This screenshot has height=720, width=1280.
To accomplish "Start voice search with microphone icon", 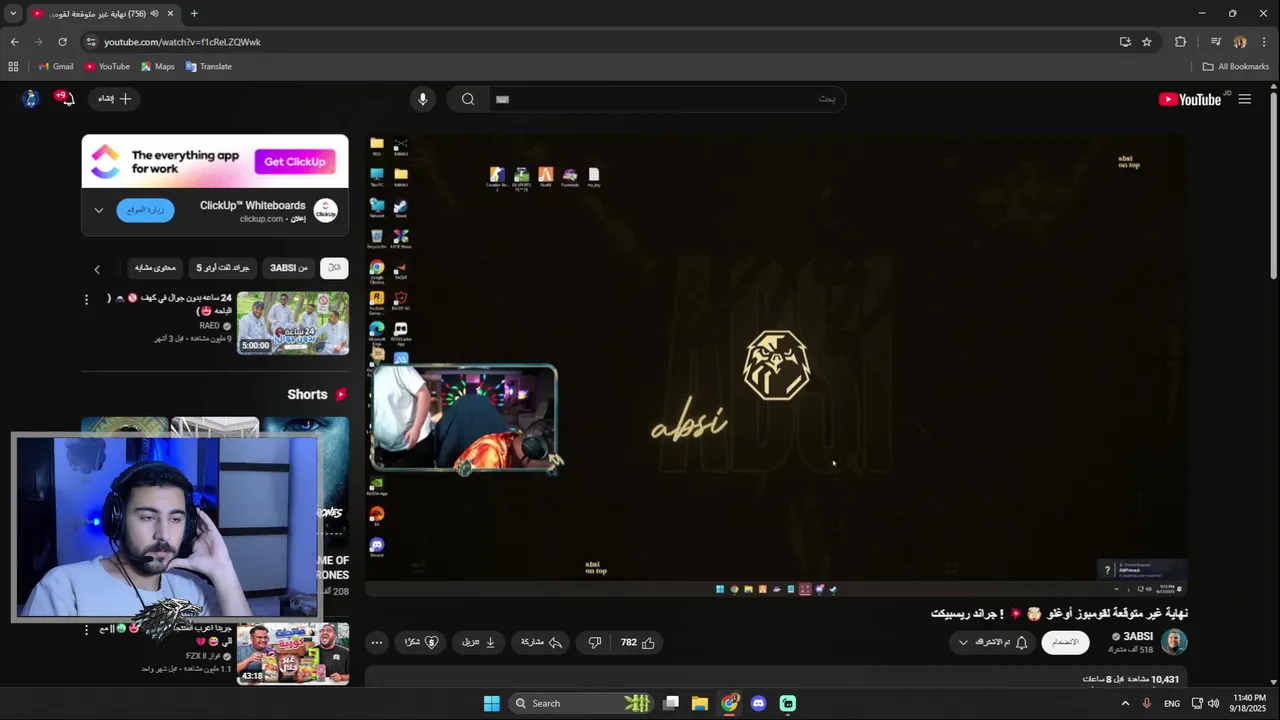I will [422, 99].
